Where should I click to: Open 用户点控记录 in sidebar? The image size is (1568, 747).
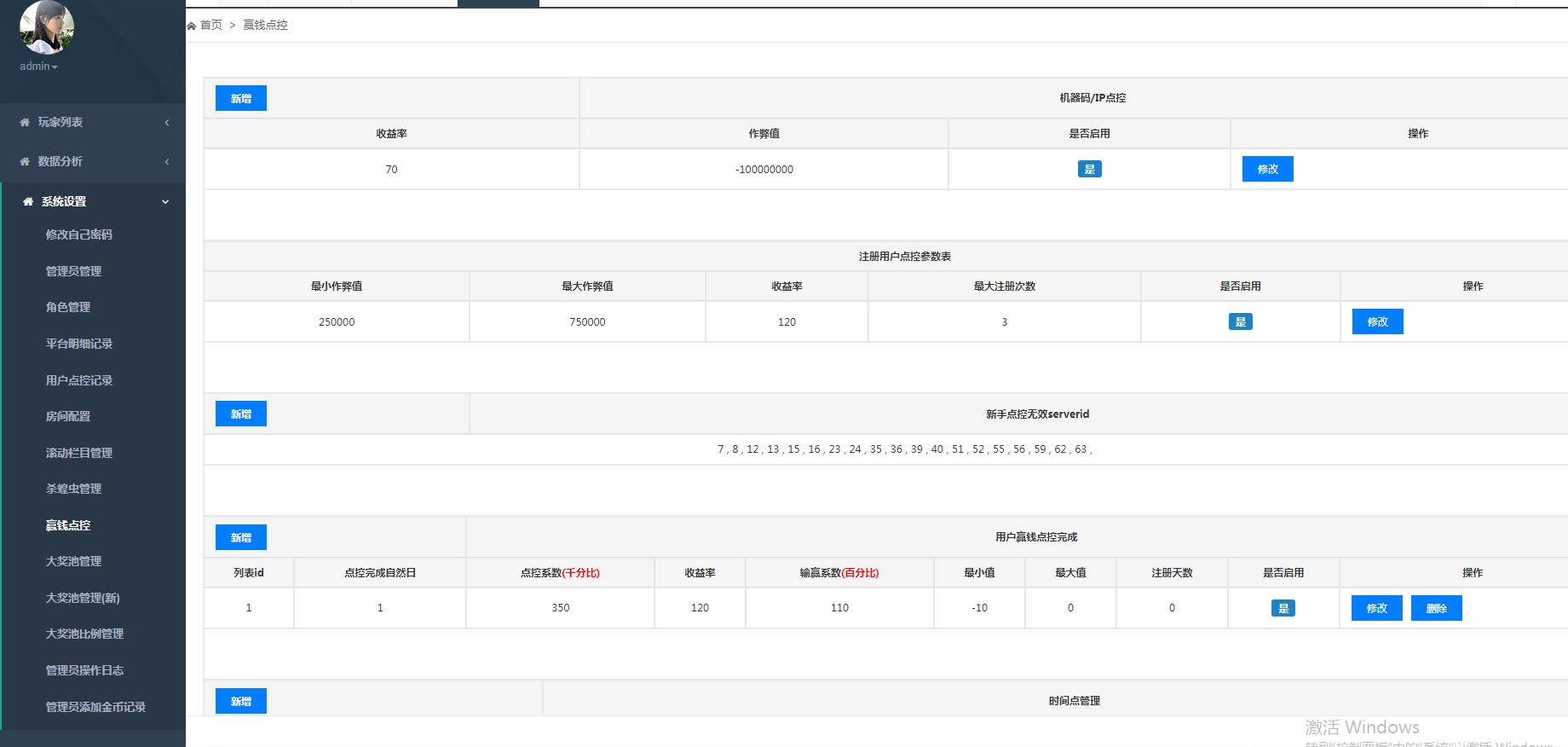79,380
